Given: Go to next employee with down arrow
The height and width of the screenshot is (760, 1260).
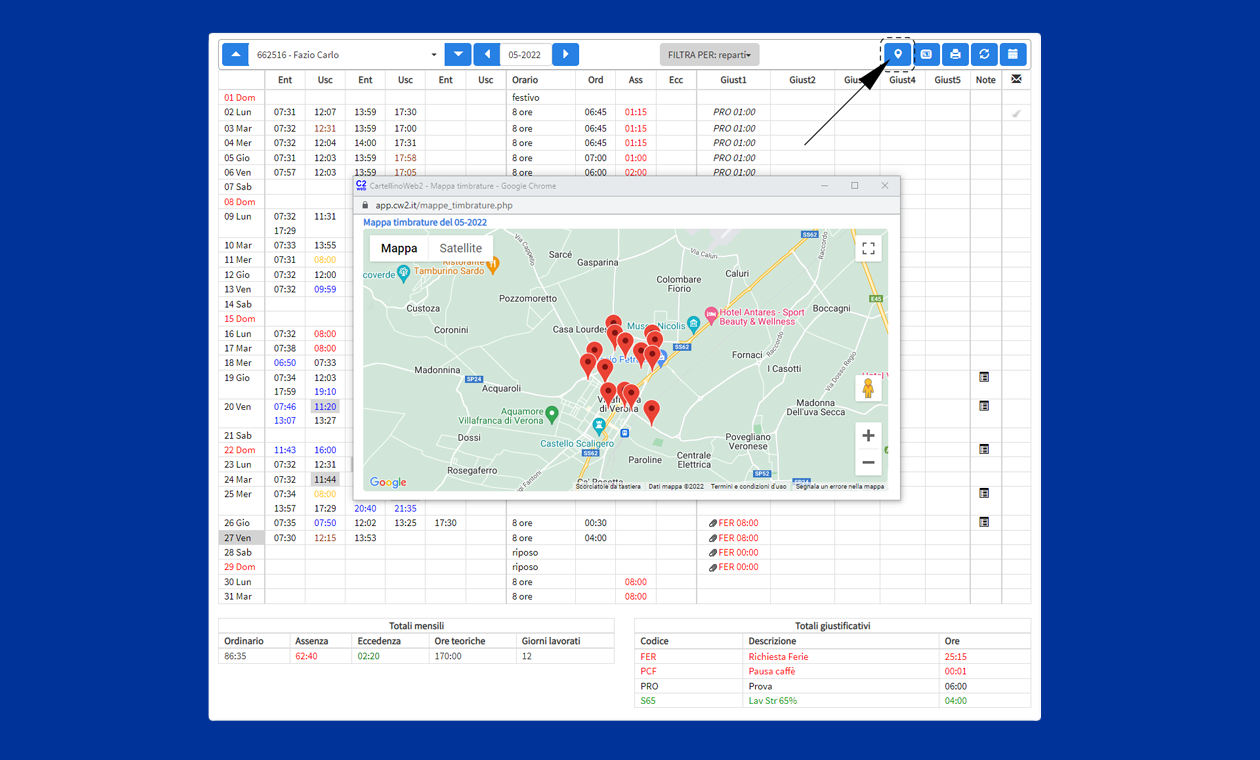Looking at the screenshot, I should [x=457, y=54].
